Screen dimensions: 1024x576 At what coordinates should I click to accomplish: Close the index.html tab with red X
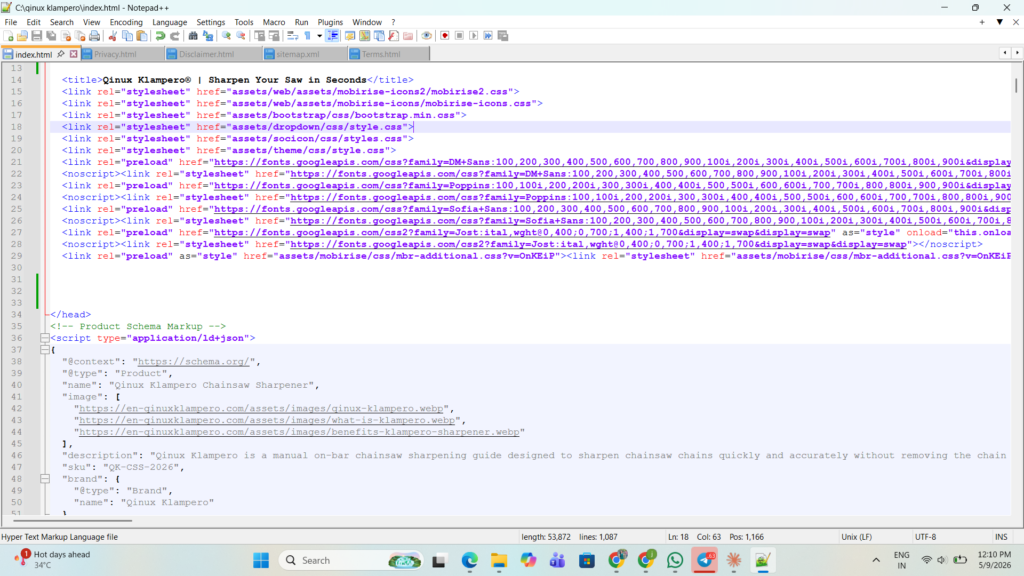[73, 54]
